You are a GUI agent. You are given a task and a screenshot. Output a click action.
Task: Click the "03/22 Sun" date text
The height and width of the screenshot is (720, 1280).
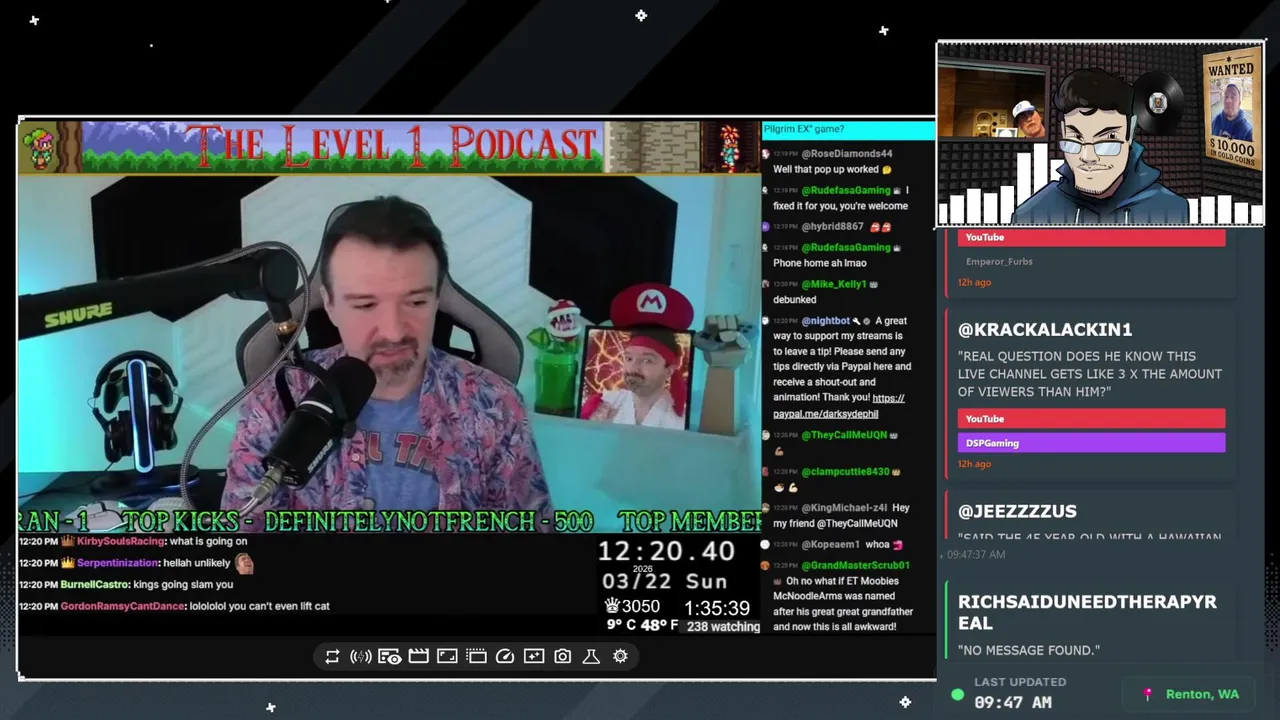click(x=664, y=581)
